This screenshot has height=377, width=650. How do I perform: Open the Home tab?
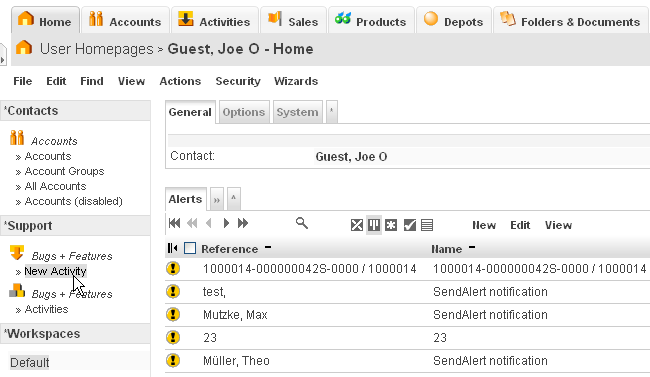[x=45, y=20]
